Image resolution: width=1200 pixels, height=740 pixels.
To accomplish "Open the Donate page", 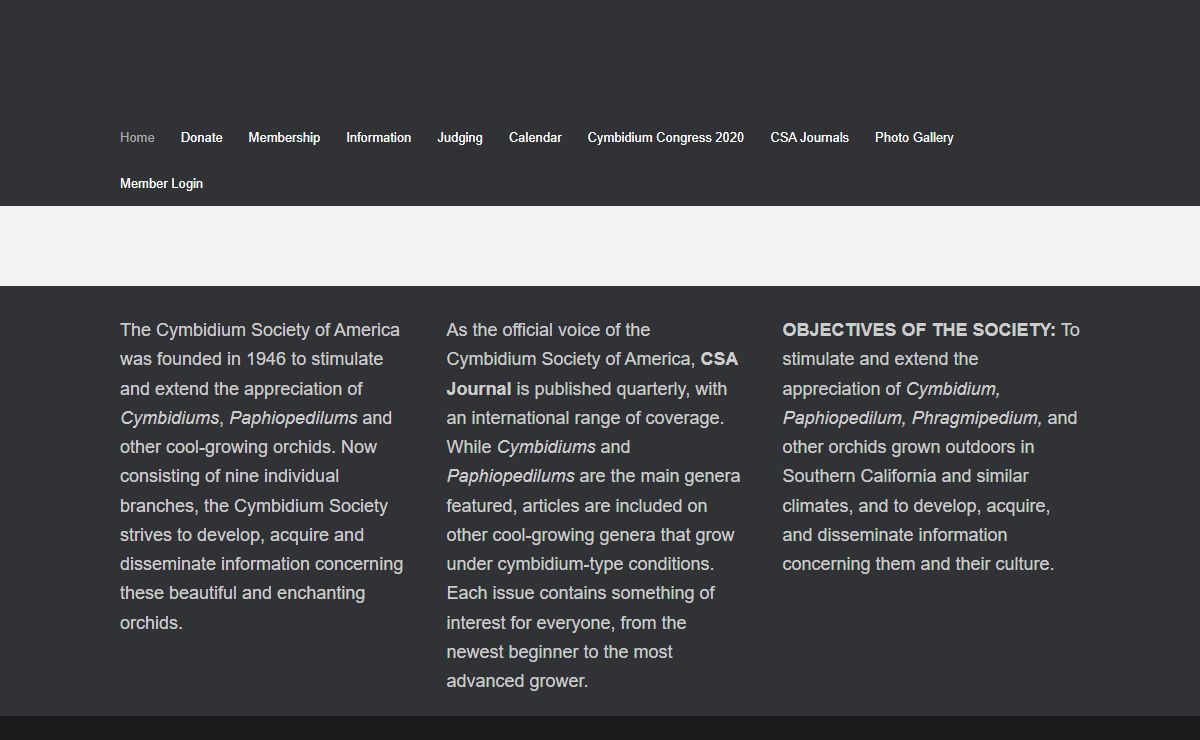I will coord(201,137).
